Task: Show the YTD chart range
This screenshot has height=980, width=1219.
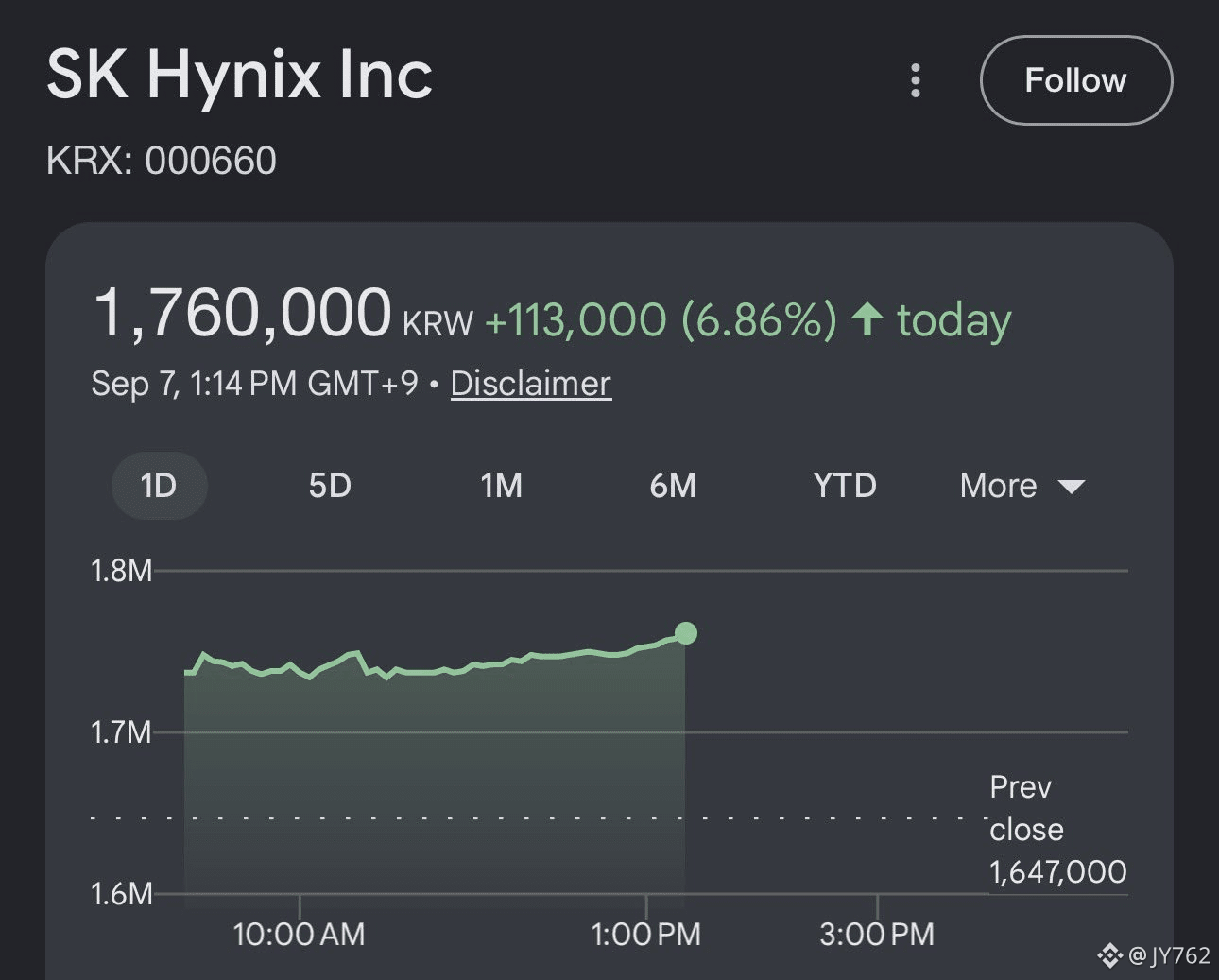Action: [x=845, y=486]
